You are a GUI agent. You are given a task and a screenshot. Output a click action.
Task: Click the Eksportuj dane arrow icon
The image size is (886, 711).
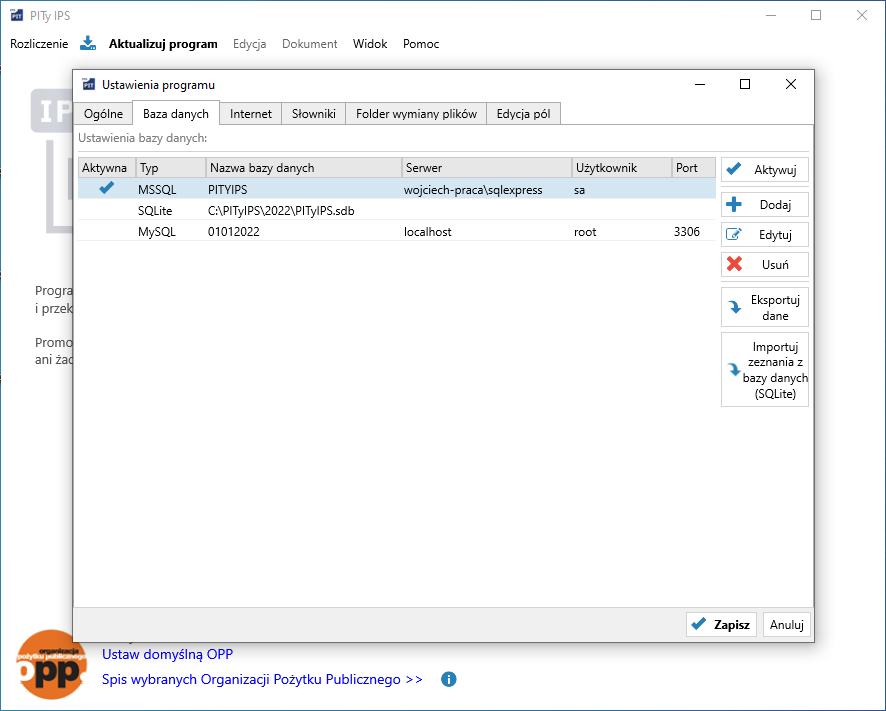(735, 308)
